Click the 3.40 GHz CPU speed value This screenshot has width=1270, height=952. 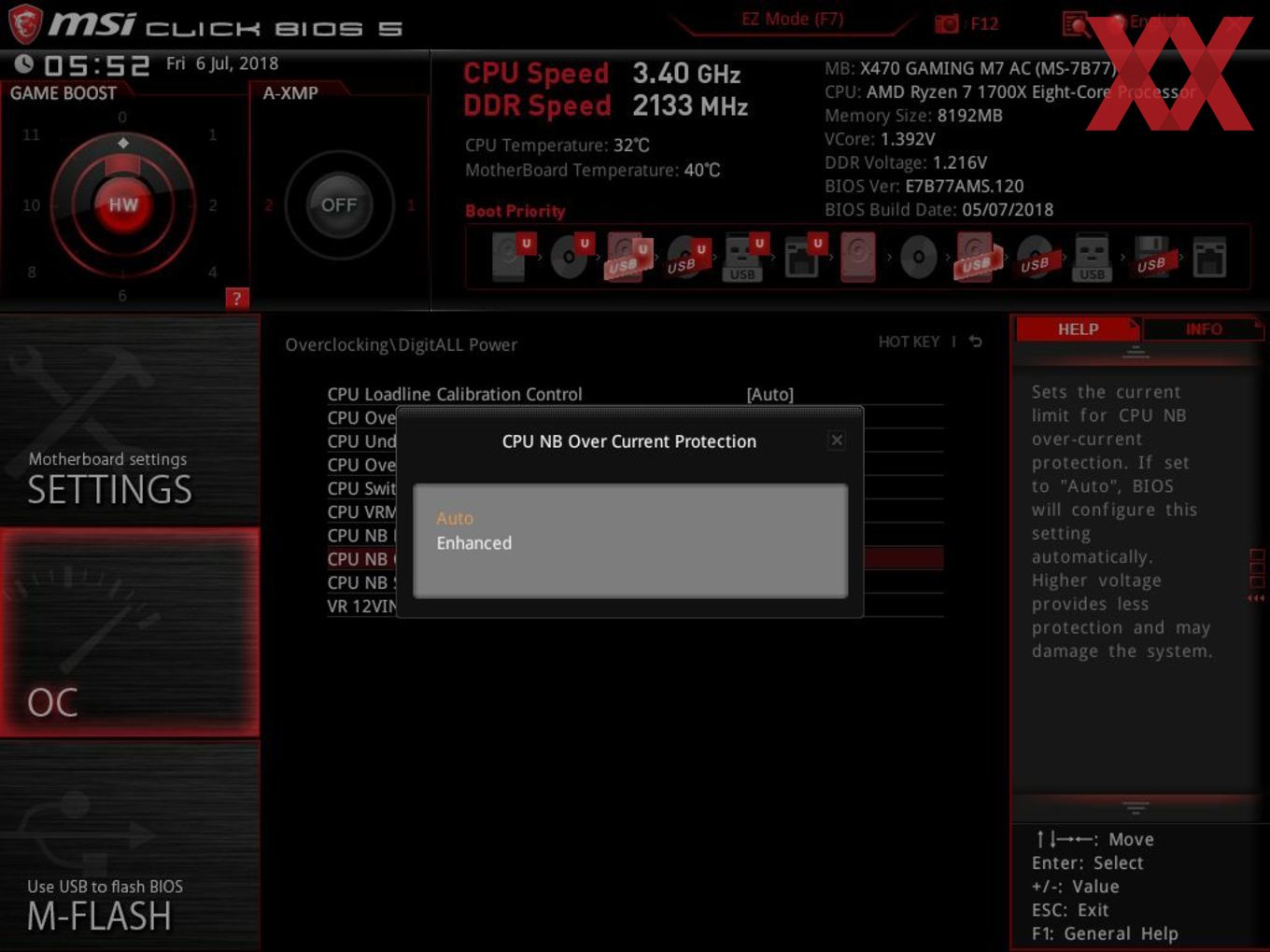point(686,73)
